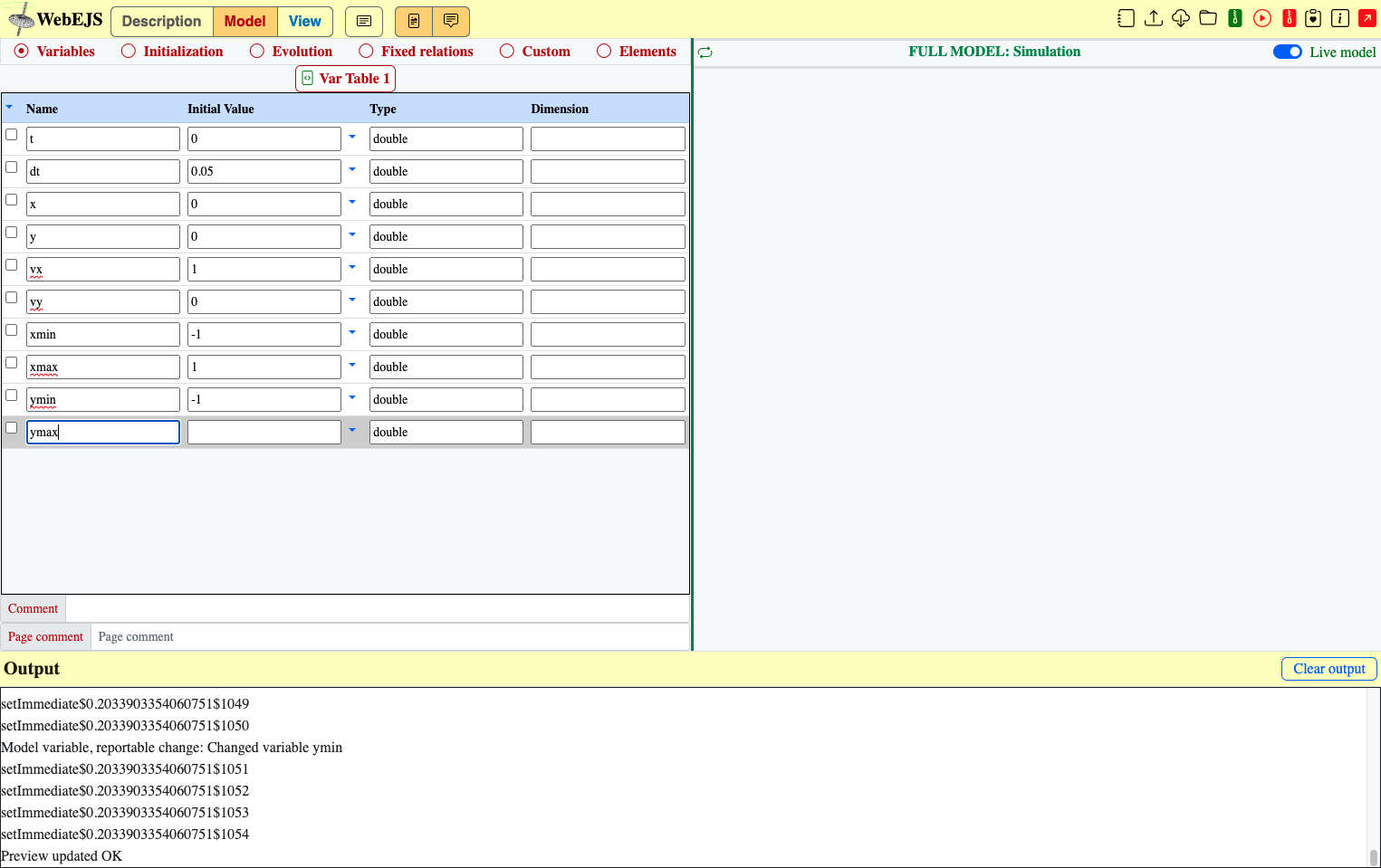Click the orange document page icon

click(414, 21)
